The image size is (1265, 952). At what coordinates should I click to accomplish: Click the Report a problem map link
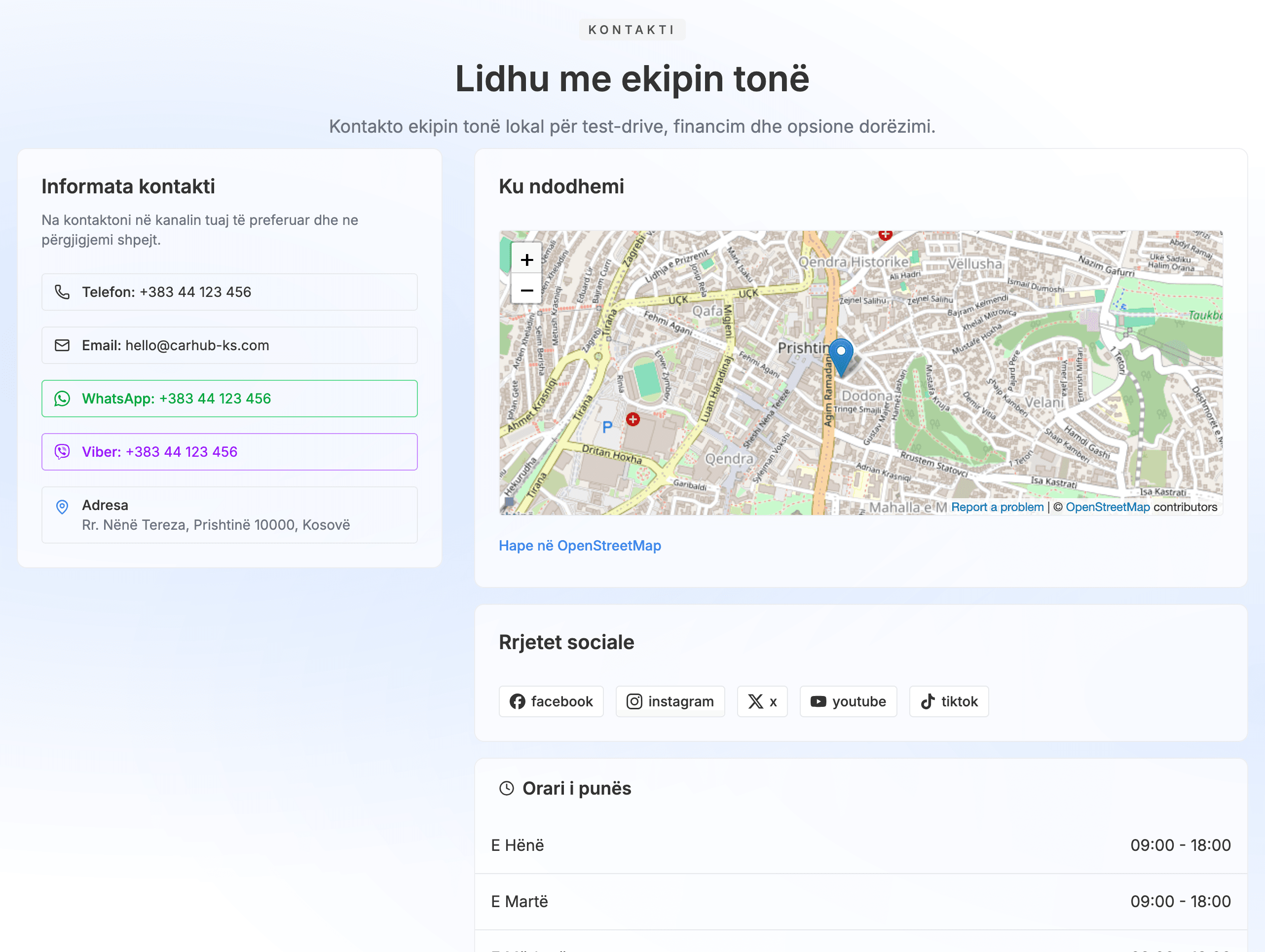tap(997, 507)
